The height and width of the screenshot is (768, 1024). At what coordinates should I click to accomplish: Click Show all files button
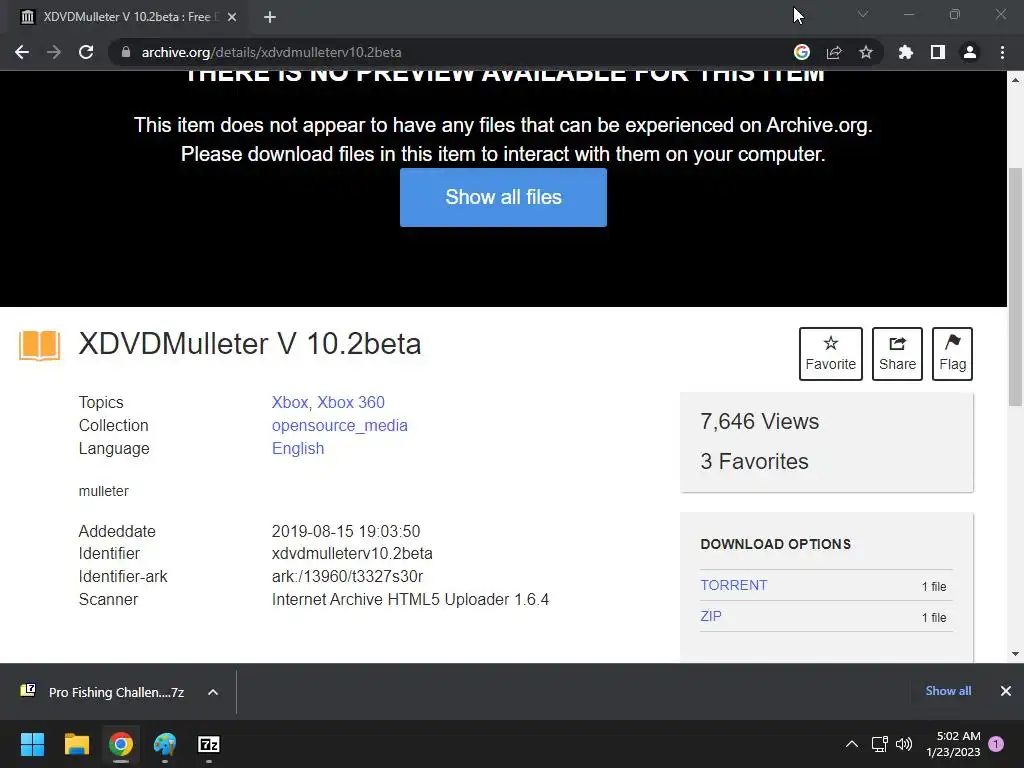(x=504, y=197)
